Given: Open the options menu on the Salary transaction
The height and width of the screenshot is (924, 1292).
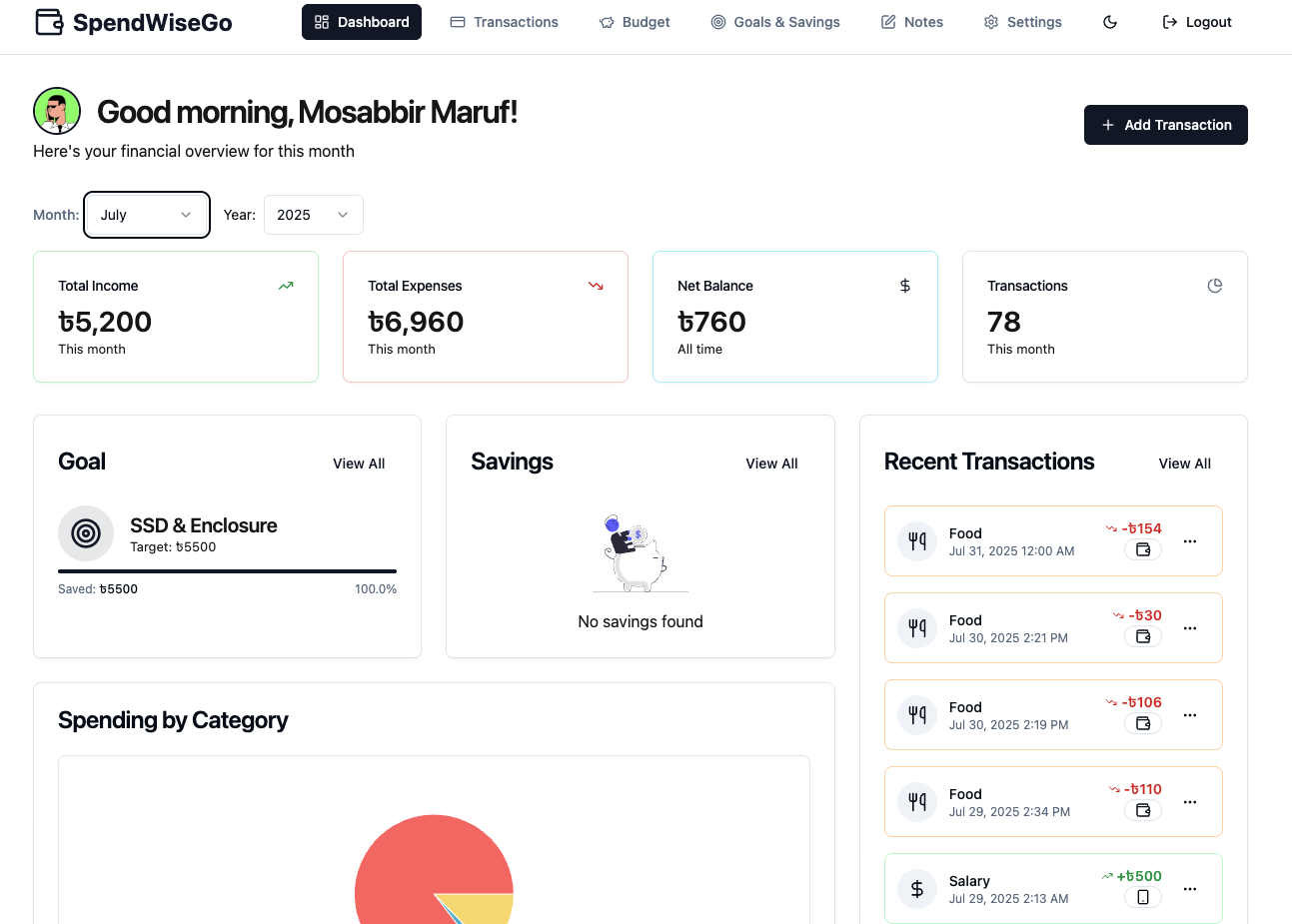Looking at the screenshot, I should 1190,888.
